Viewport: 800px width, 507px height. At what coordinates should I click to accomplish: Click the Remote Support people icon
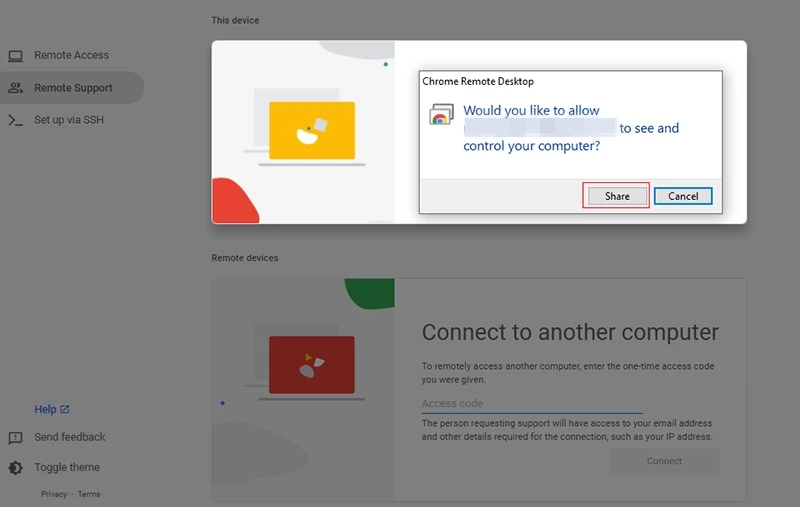point(15,88)
